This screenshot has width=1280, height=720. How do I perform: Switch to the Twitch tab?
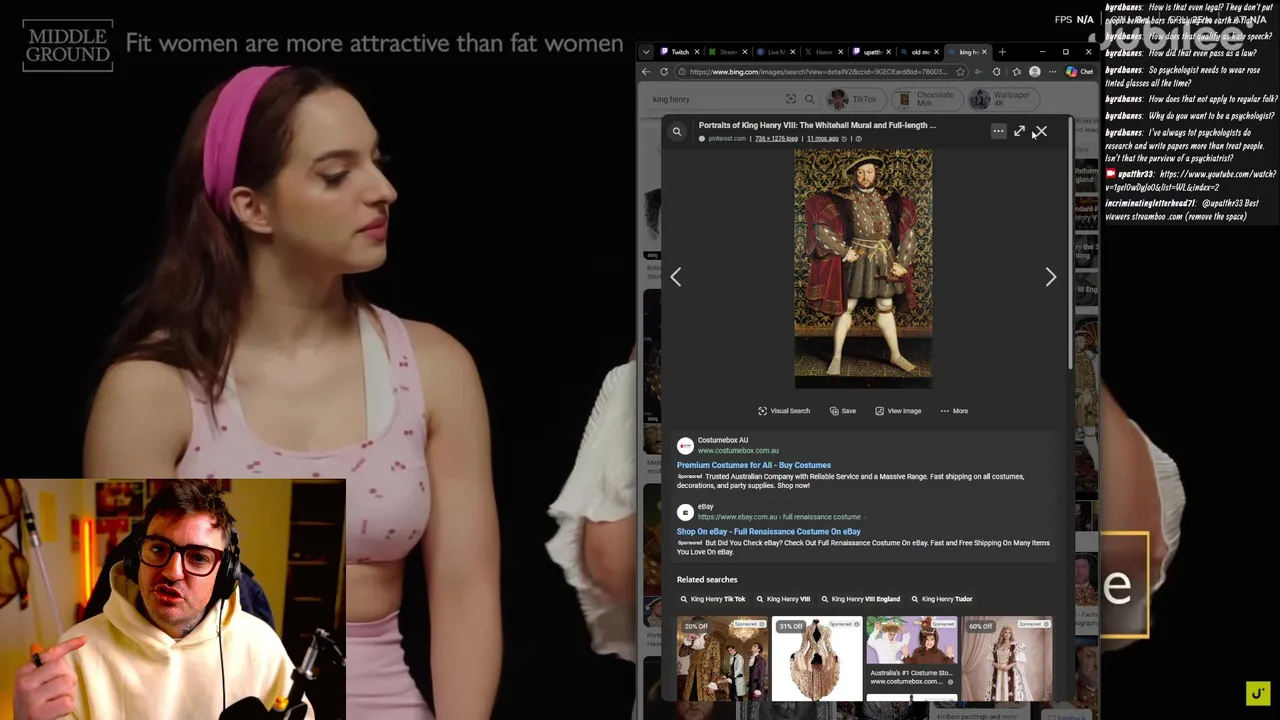pos(679,52)
